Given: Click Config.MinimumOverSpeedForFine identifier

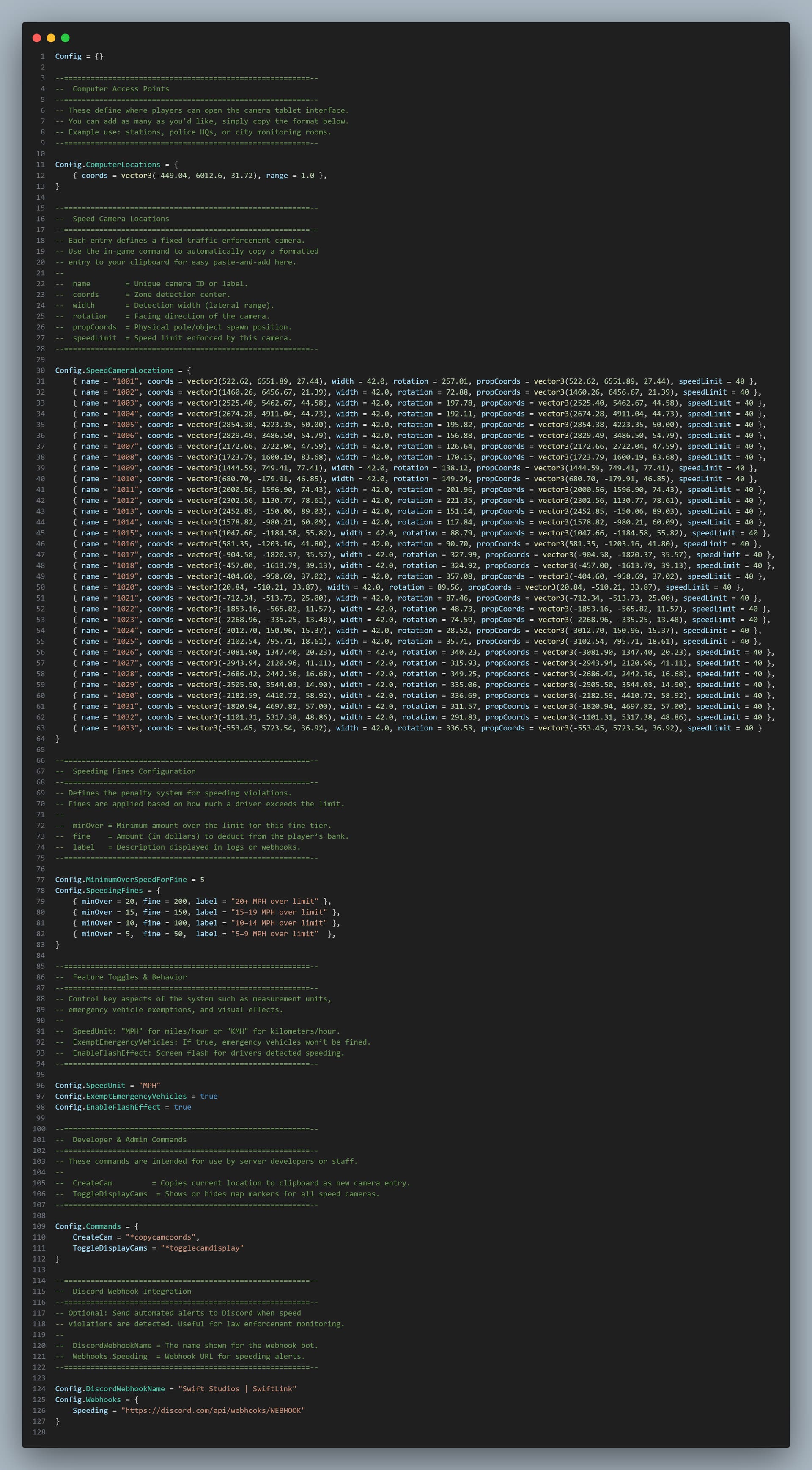Looking at the screenshot, I should [121, 879].
